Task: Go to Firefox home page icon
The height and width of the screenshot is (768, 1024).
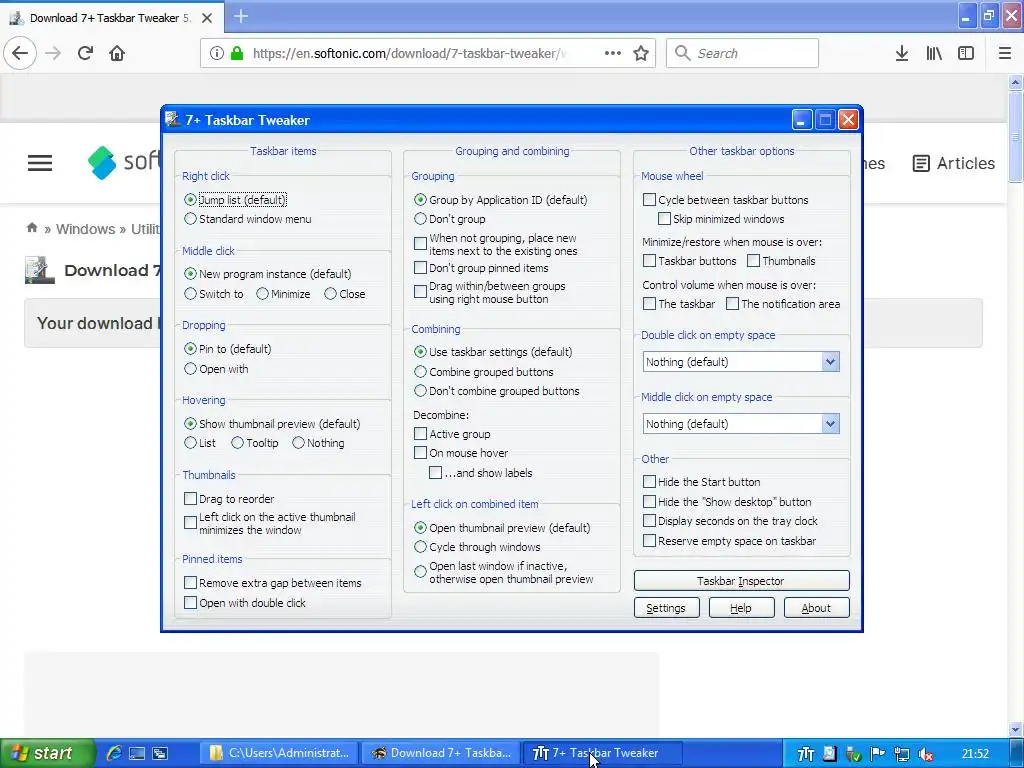Action: pos(117,53)
